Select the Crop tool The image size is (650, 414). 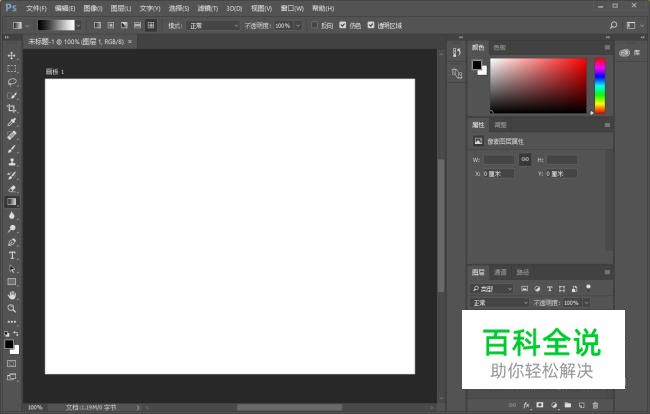click(x=12, y=108)
